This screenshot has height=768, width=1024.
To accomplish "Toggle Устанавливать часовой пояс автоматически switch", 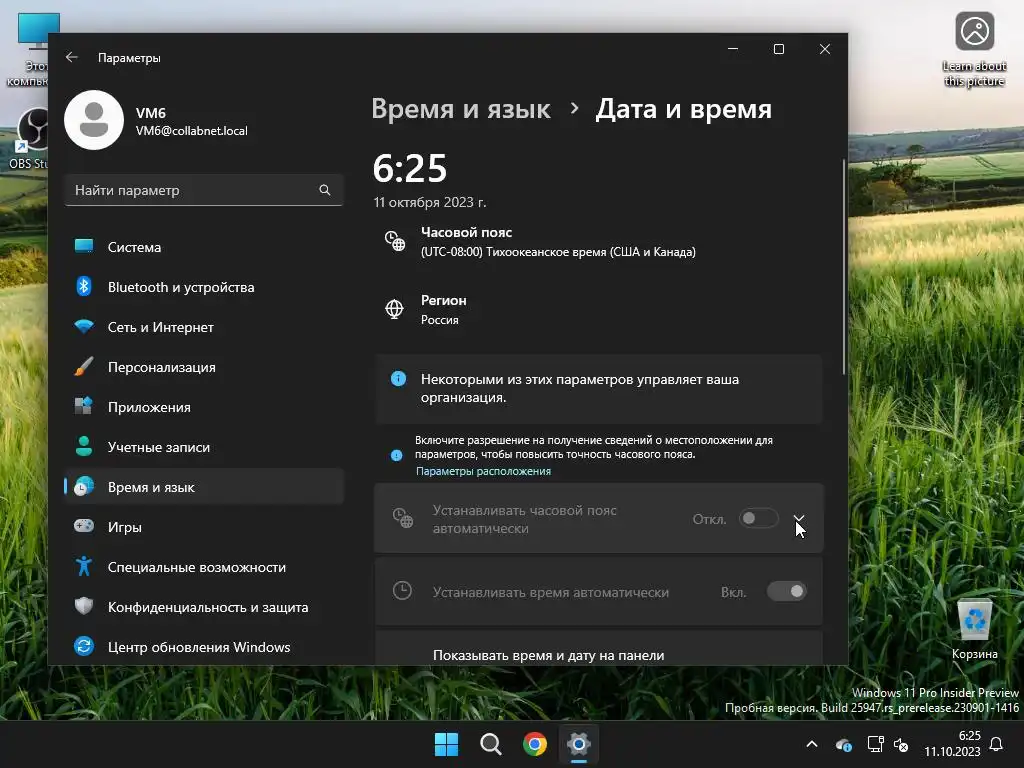I will [x=759, y=519].
